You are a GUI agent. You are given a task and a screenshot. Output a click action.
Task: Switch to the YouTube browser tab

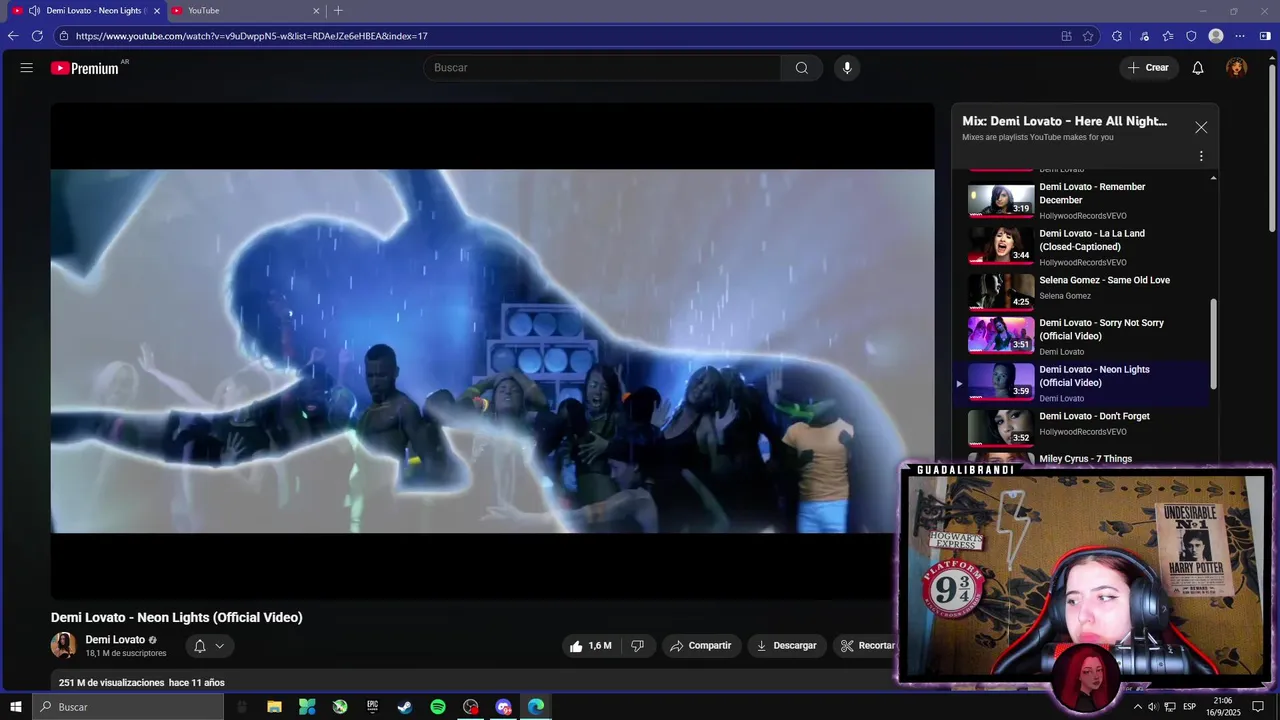coord(245,11)
